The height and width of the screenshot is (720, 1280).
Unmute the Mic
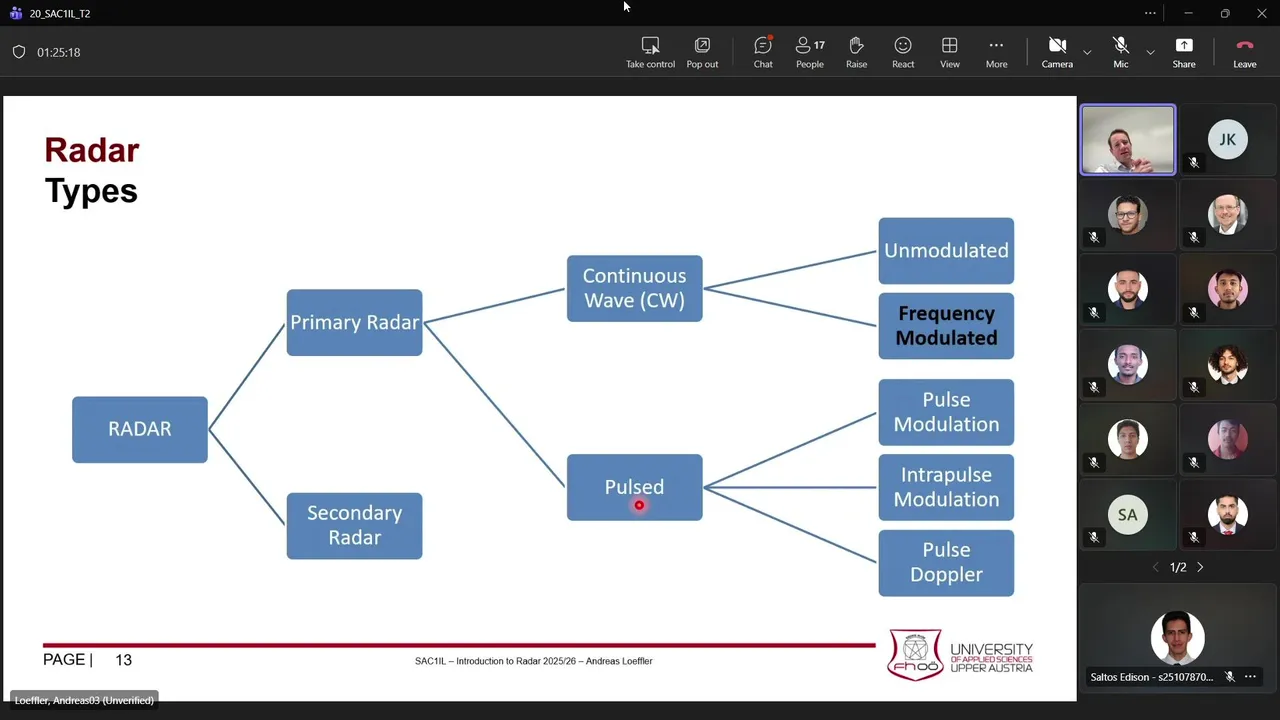click(x=1121, y=52)
